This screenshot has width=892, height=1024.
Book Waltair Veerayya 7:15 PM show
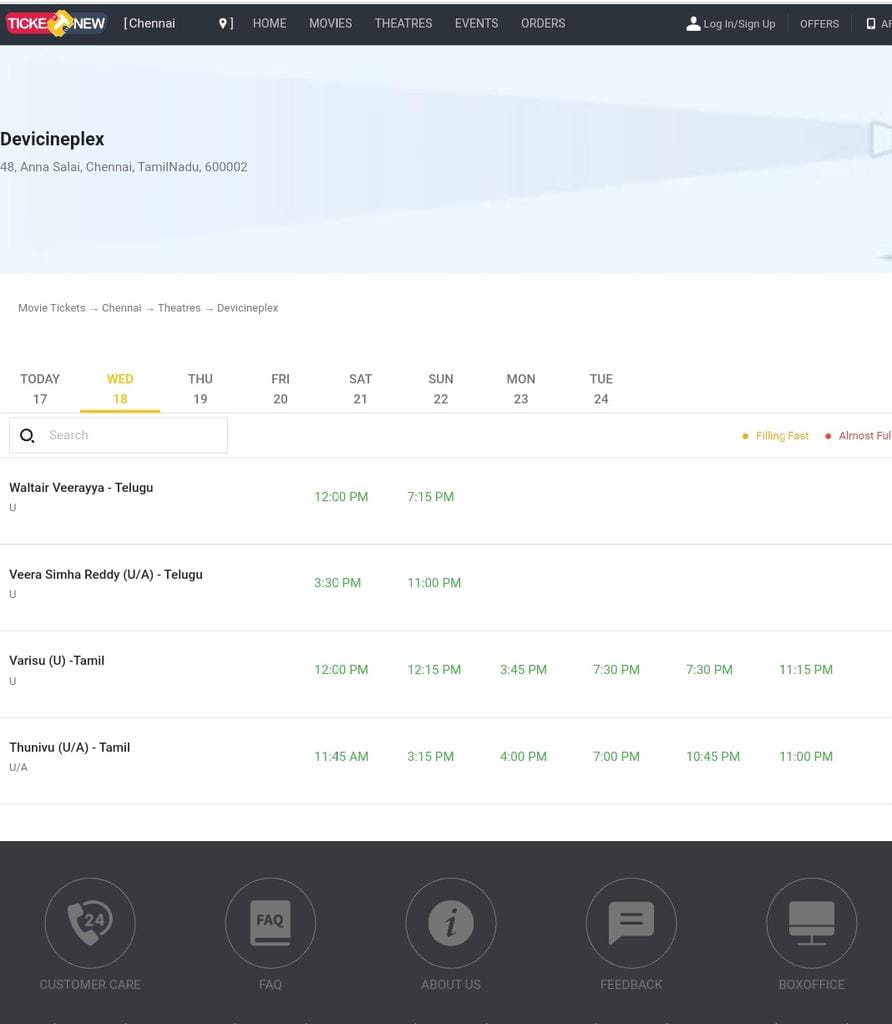(430, 497)
